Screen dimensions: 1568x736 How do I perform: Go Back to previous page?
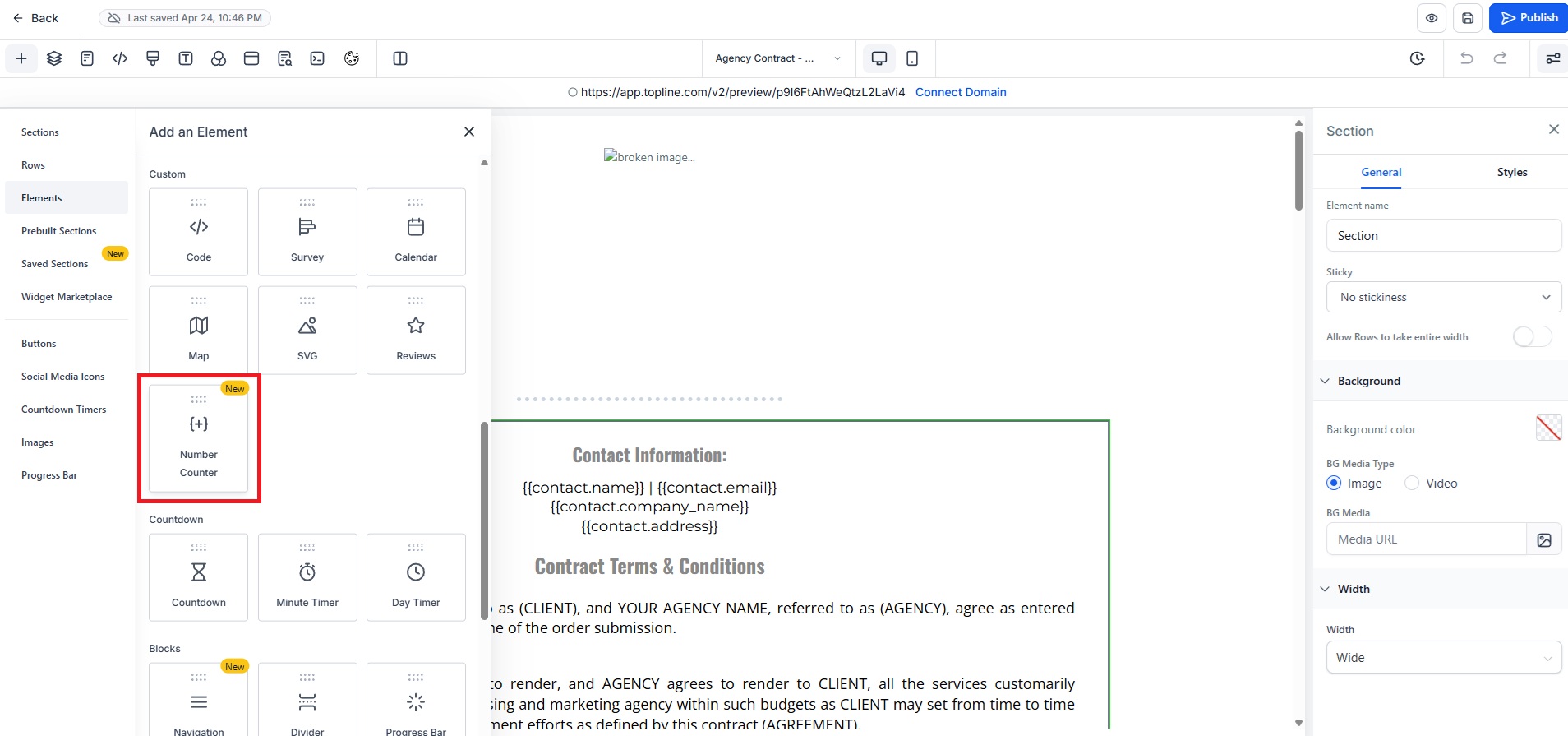[x=35, y=18]
